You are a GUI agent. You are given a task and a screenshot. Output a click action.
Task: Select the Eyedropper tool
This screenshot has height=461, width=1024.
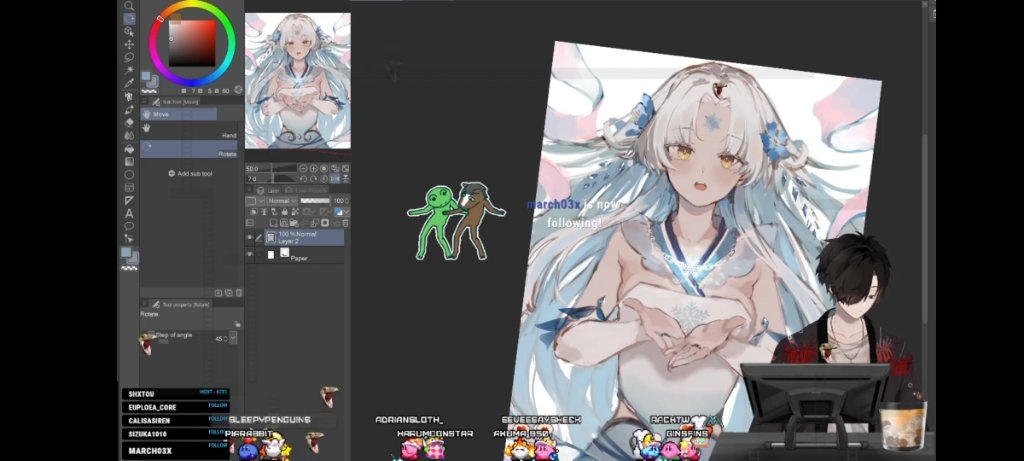(129, 83)
